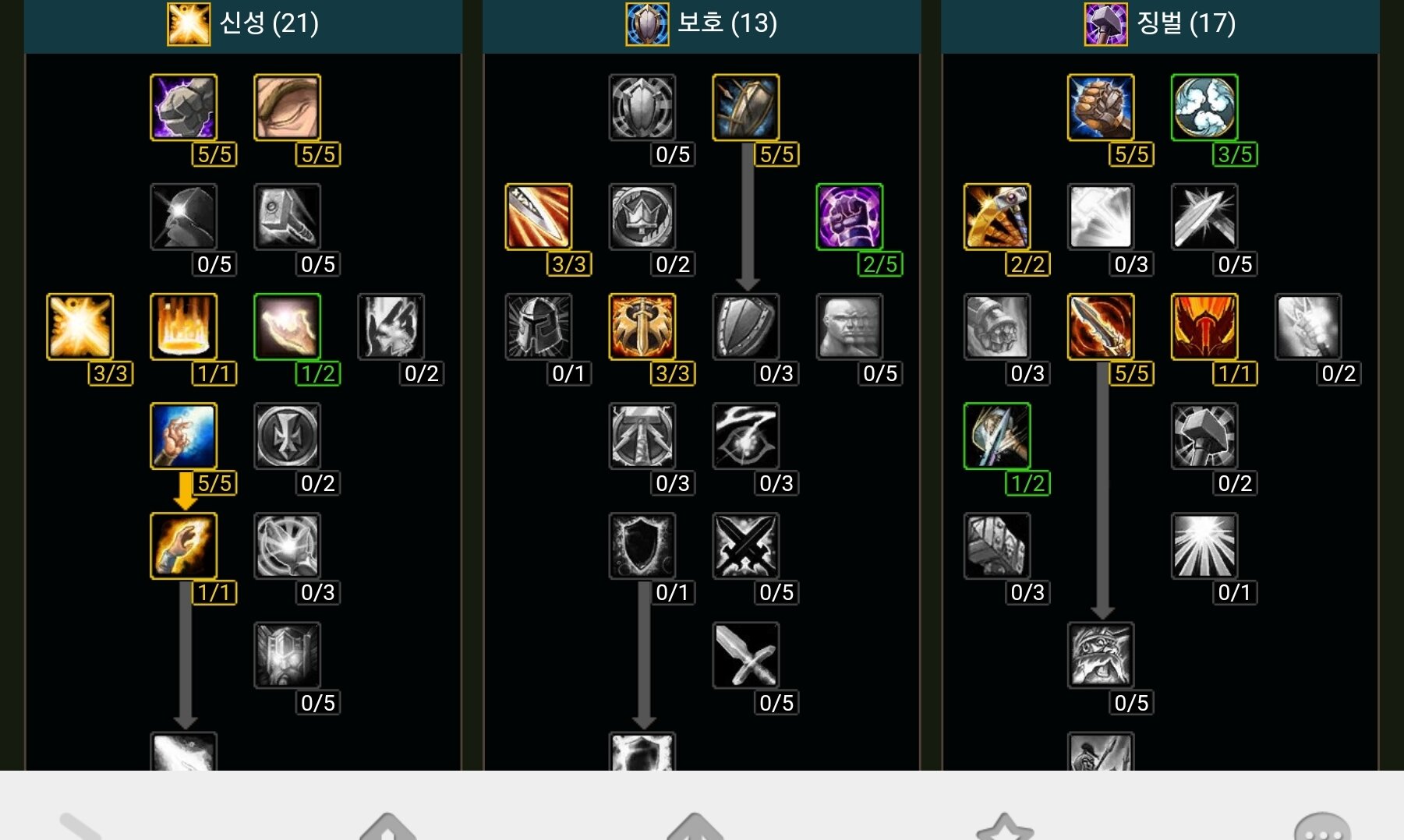Click the radiant sunburst talent marked 0/1
This screenshot has width=1404, height=840.
coord(1204,545)
